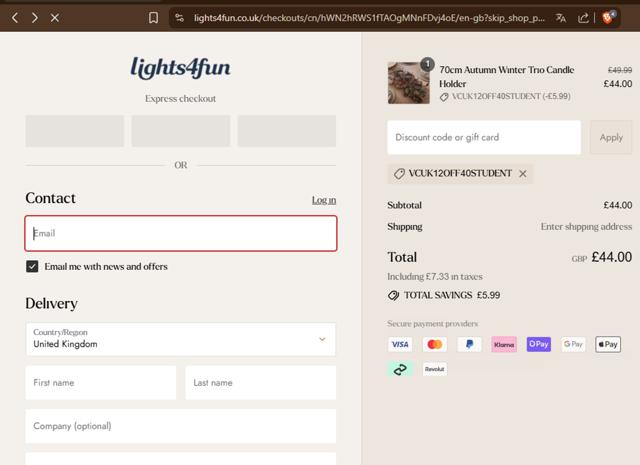Viewport: 640px width, 465px height.
Task: Select the PayPal payment icon
Action: click(x=469, y=344)
